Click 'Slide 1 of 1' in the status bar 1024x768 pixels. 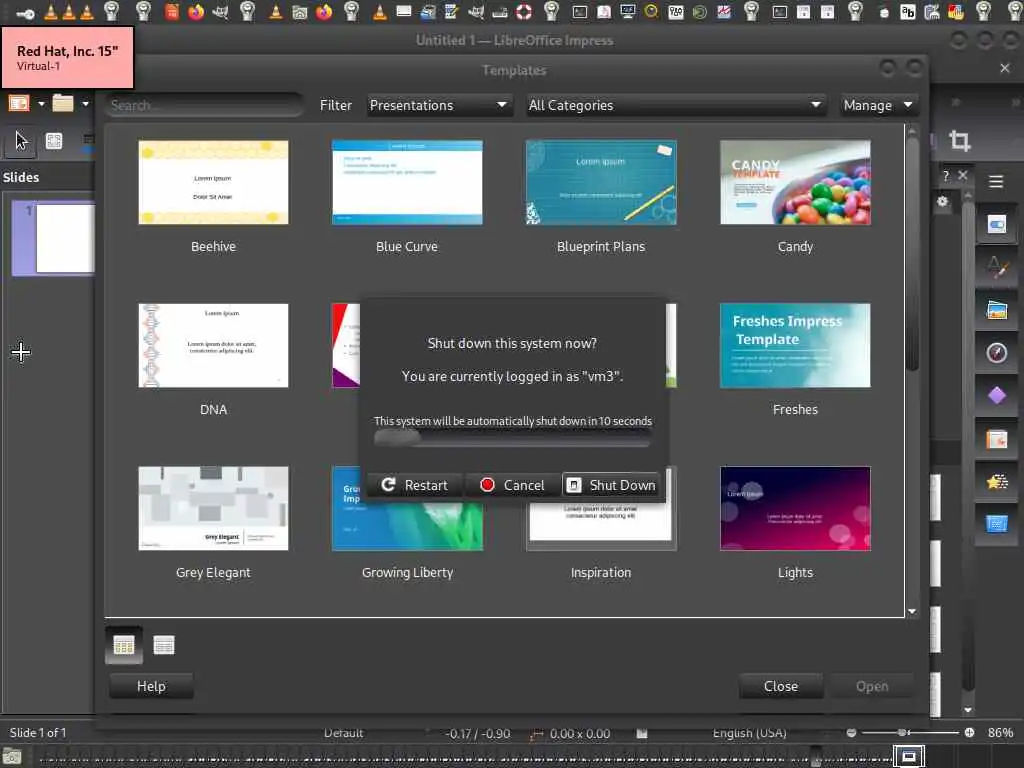(38, 733)
